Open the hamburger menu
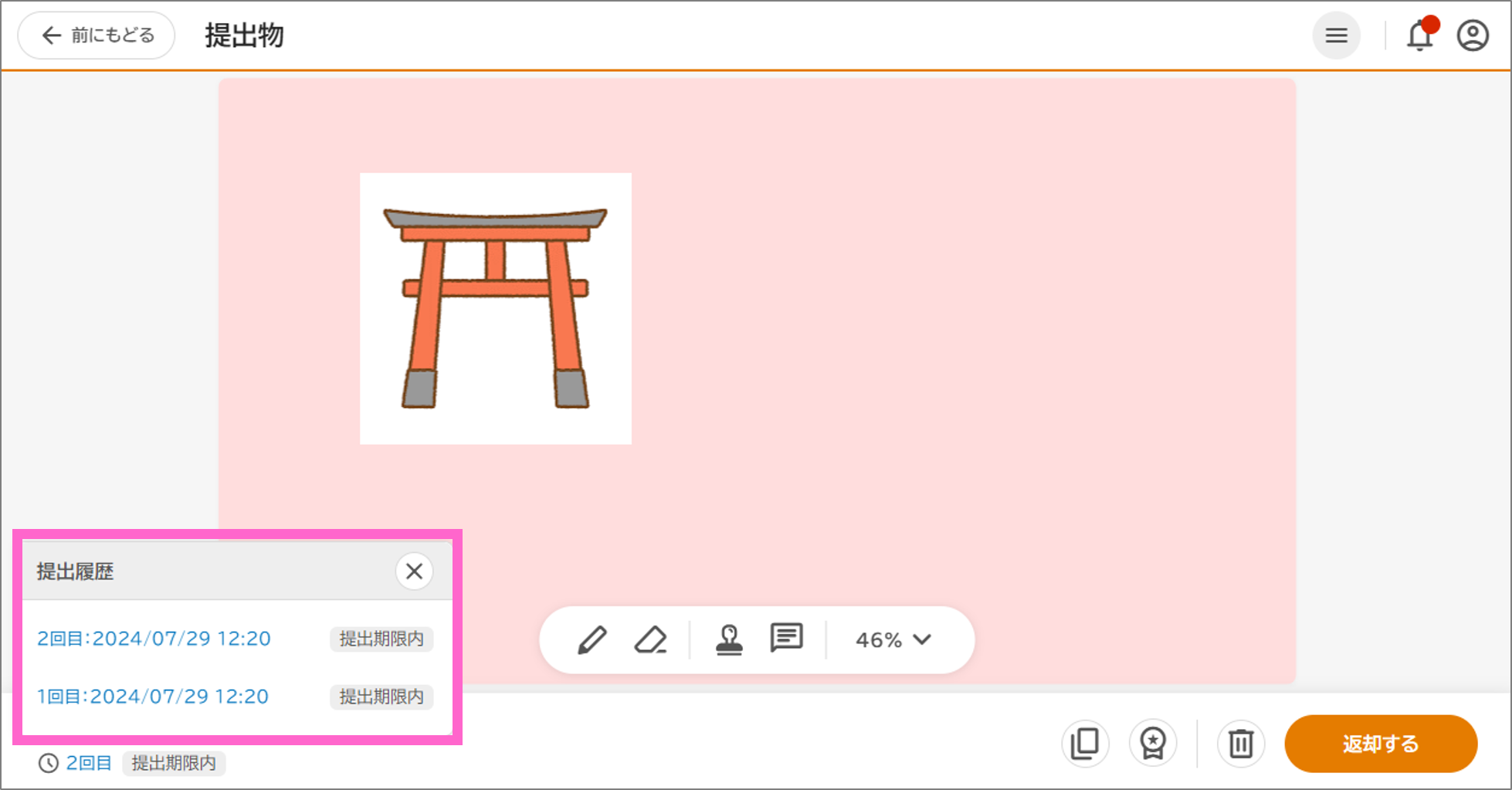 [1337, 36]
